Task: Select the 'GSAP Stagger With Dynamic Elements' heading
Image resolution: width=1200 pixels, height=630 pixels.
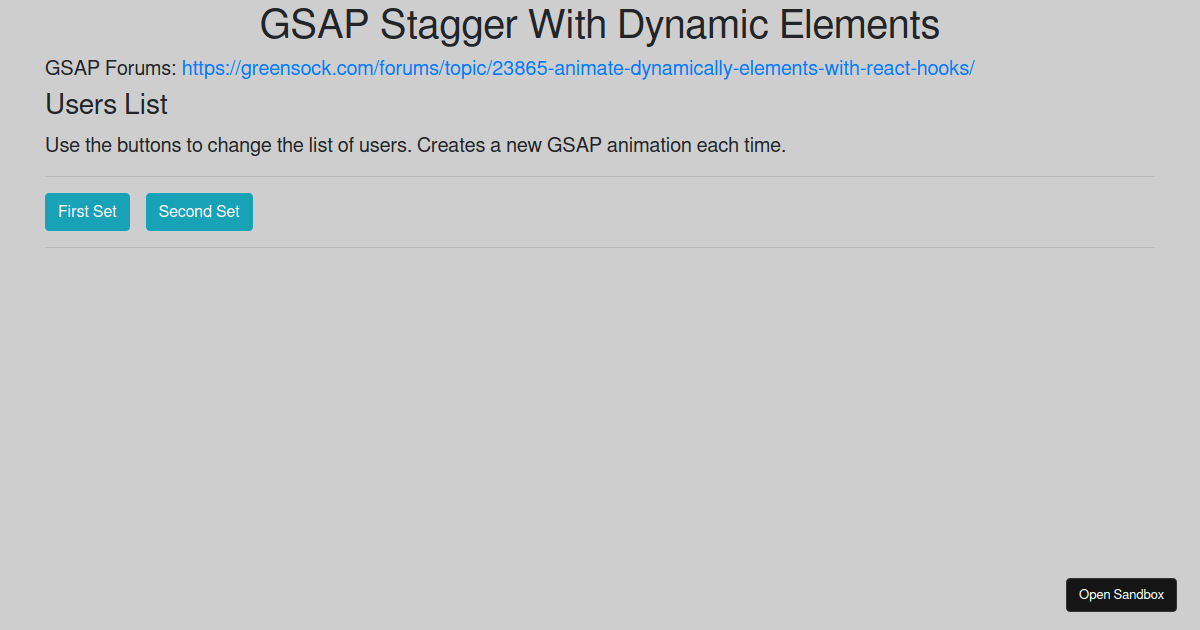Action: point(600,25)
